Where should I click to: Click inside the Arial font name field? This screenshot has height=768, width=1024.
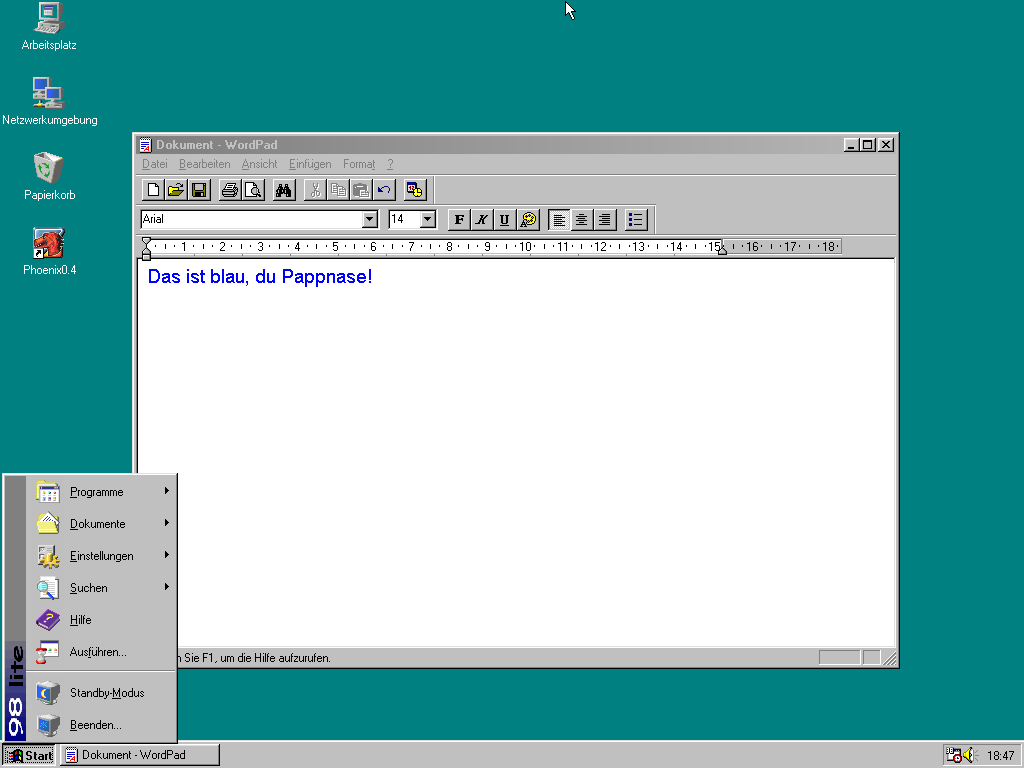click(251, 219)
